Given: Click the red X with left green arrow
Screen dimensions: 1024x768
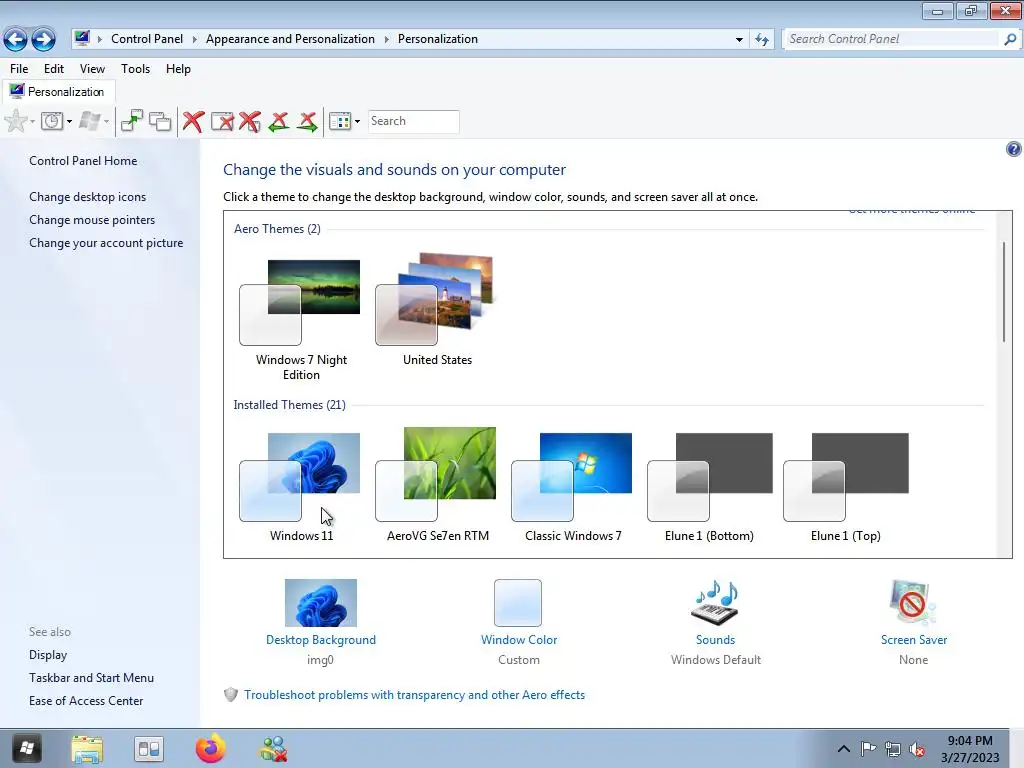Looking at the screenshot, I should tap(279, 121).
